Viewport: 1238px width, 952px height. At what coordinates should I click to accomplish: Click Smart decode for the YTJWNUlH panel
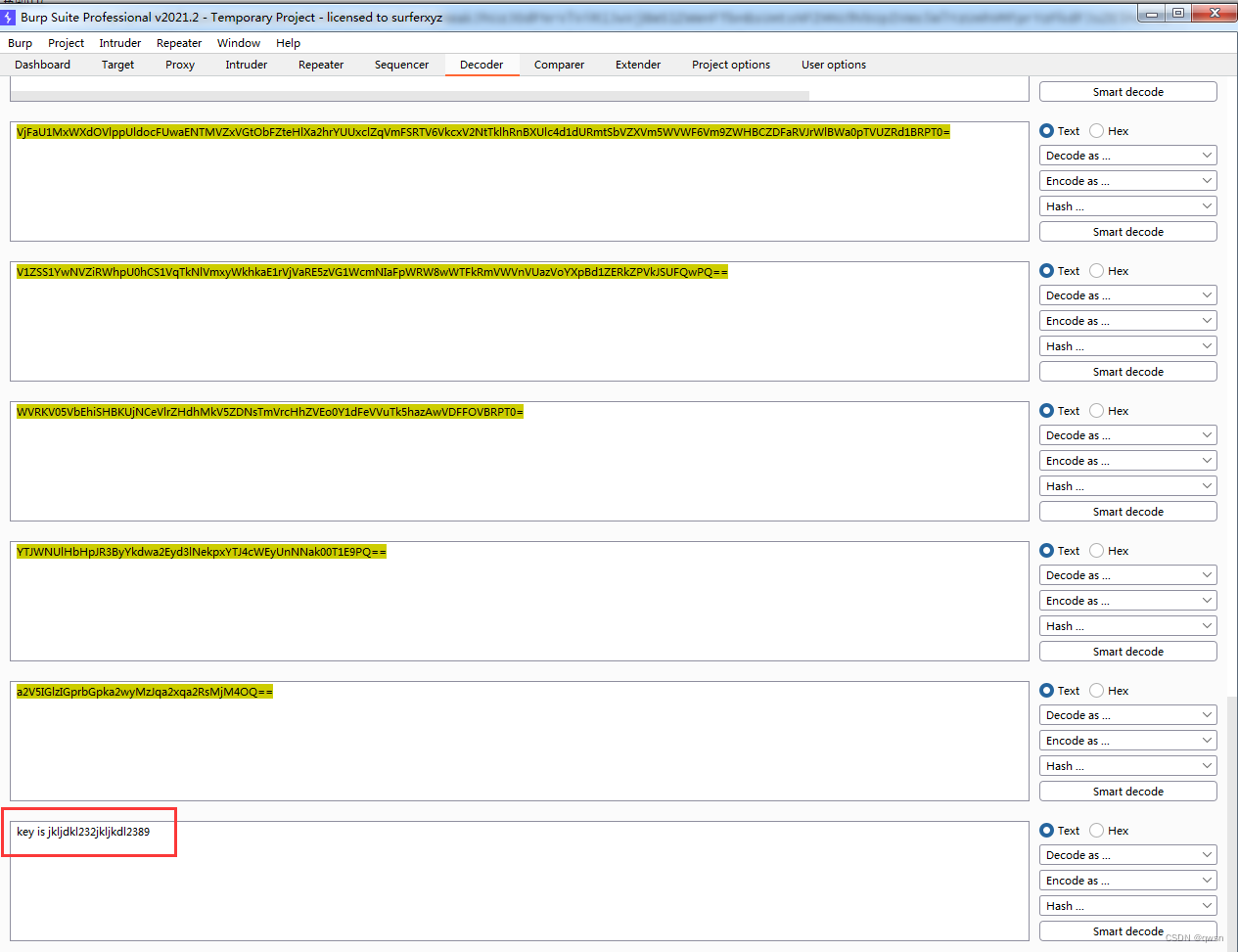[1128, 652]
